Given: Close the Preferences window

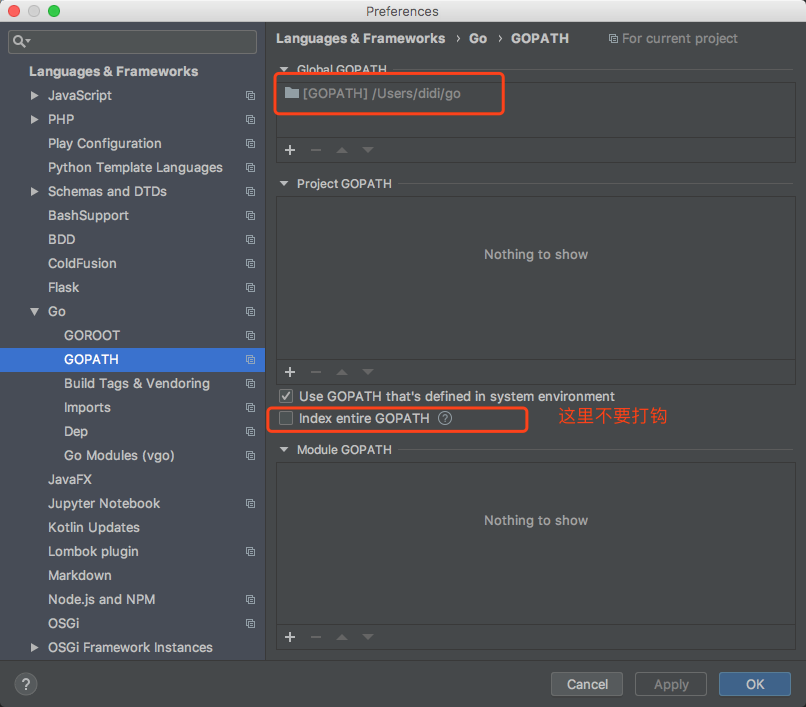Looking at the screenshot, I should pos(14,11).
